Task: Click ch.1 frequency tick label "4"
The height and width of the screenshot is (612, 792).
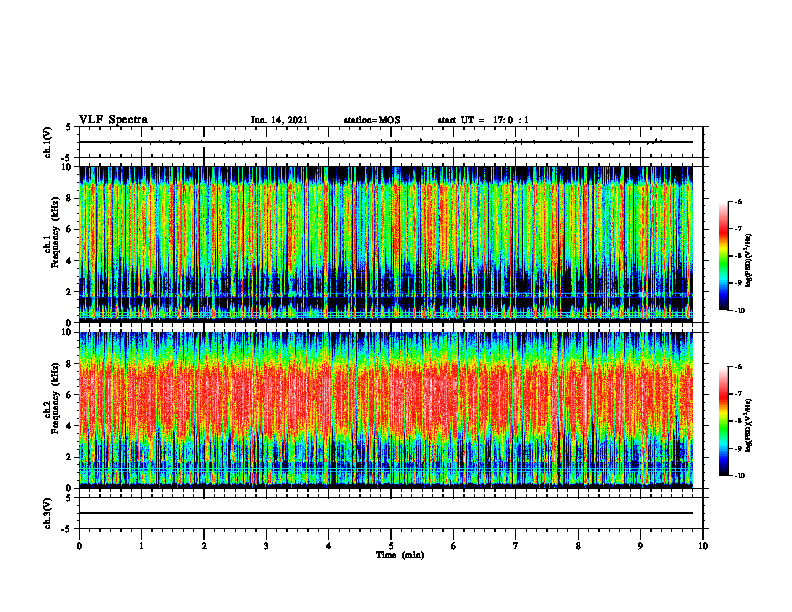Action: click(71, 261)
